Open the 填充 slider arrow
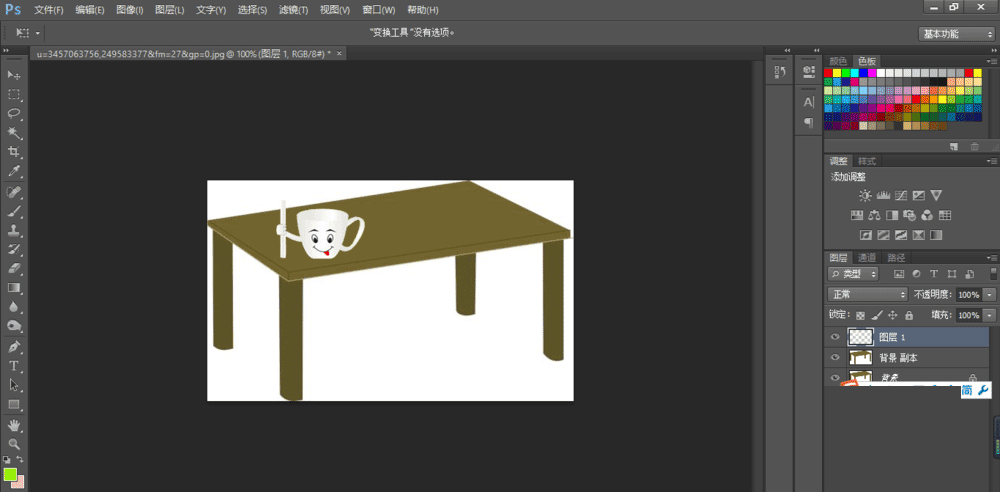The height and width of the screenshot is (492, 1000). [990, 315]
